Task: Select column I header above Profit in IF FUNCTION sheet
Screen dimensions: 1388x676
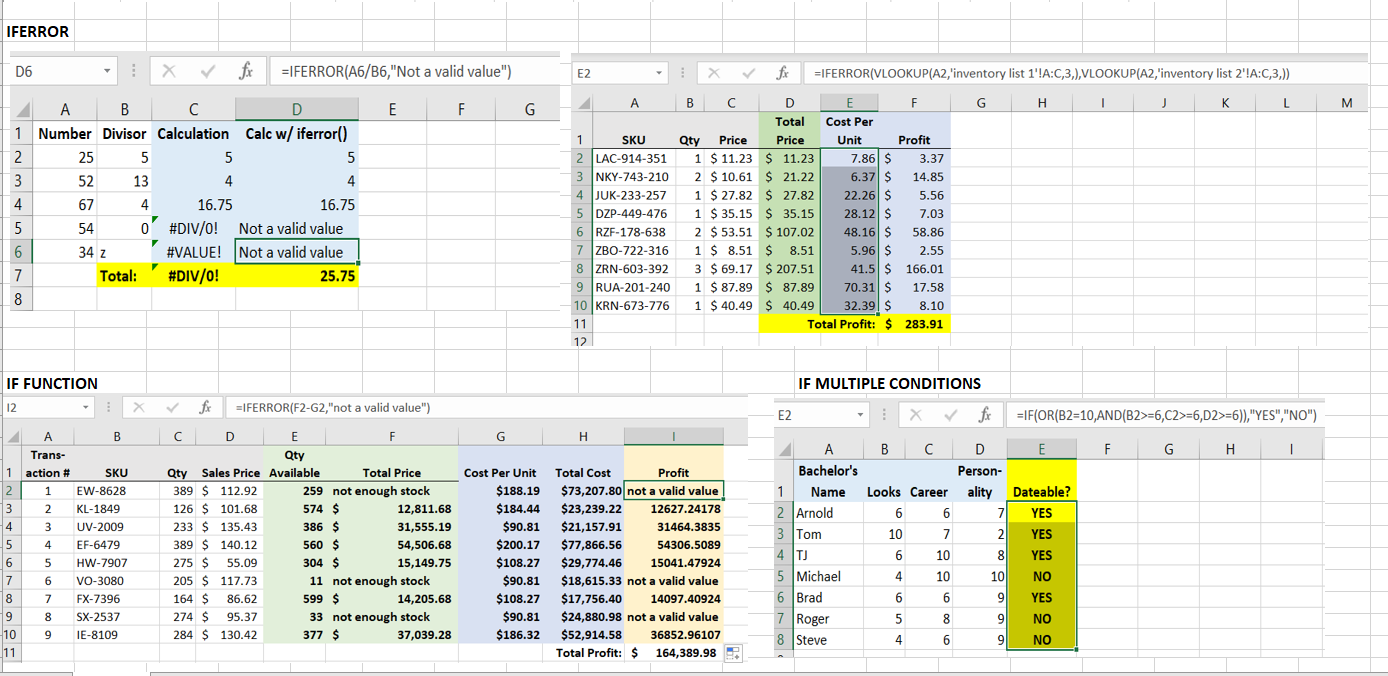Action: coord(673,436)
